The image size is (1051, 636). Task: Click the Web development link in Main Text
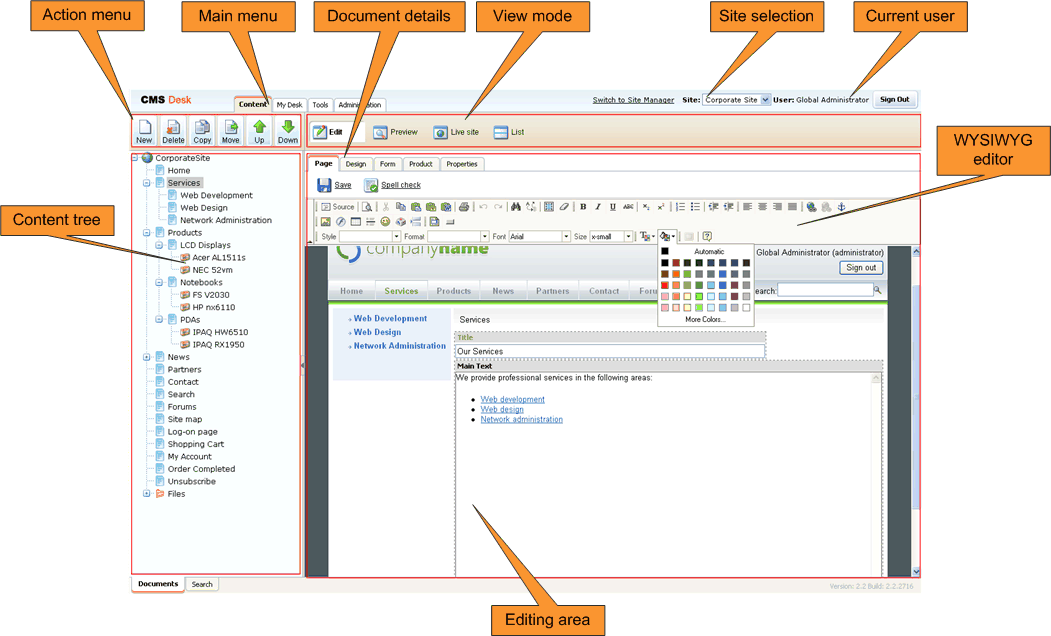pos(512,399)
